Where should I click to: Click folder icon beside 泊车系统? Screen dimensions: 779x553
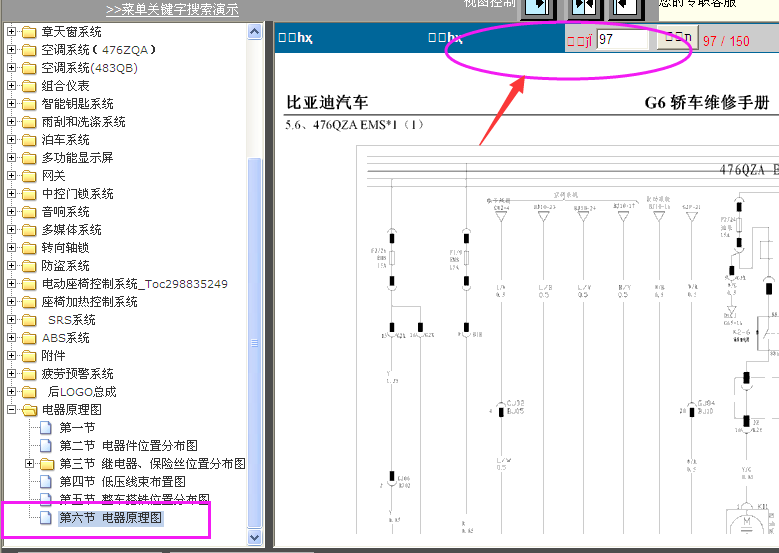[x=29, y=140]
